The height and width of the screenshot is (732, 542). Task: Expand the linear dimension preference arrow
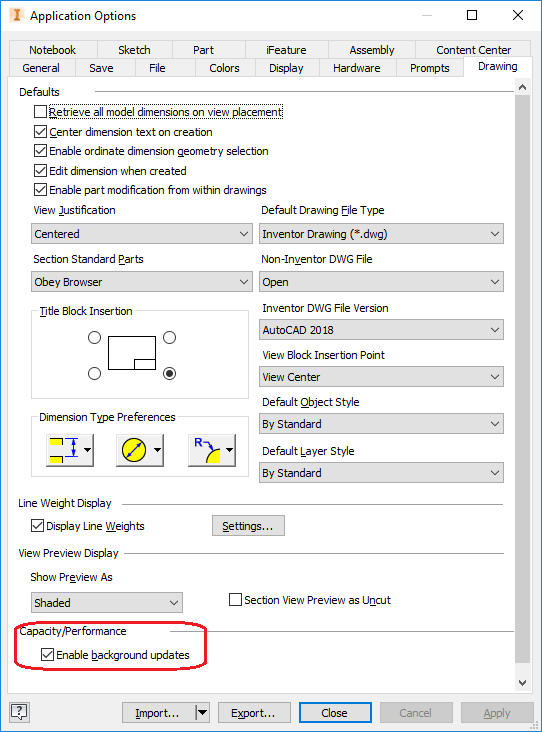[87, 450]
